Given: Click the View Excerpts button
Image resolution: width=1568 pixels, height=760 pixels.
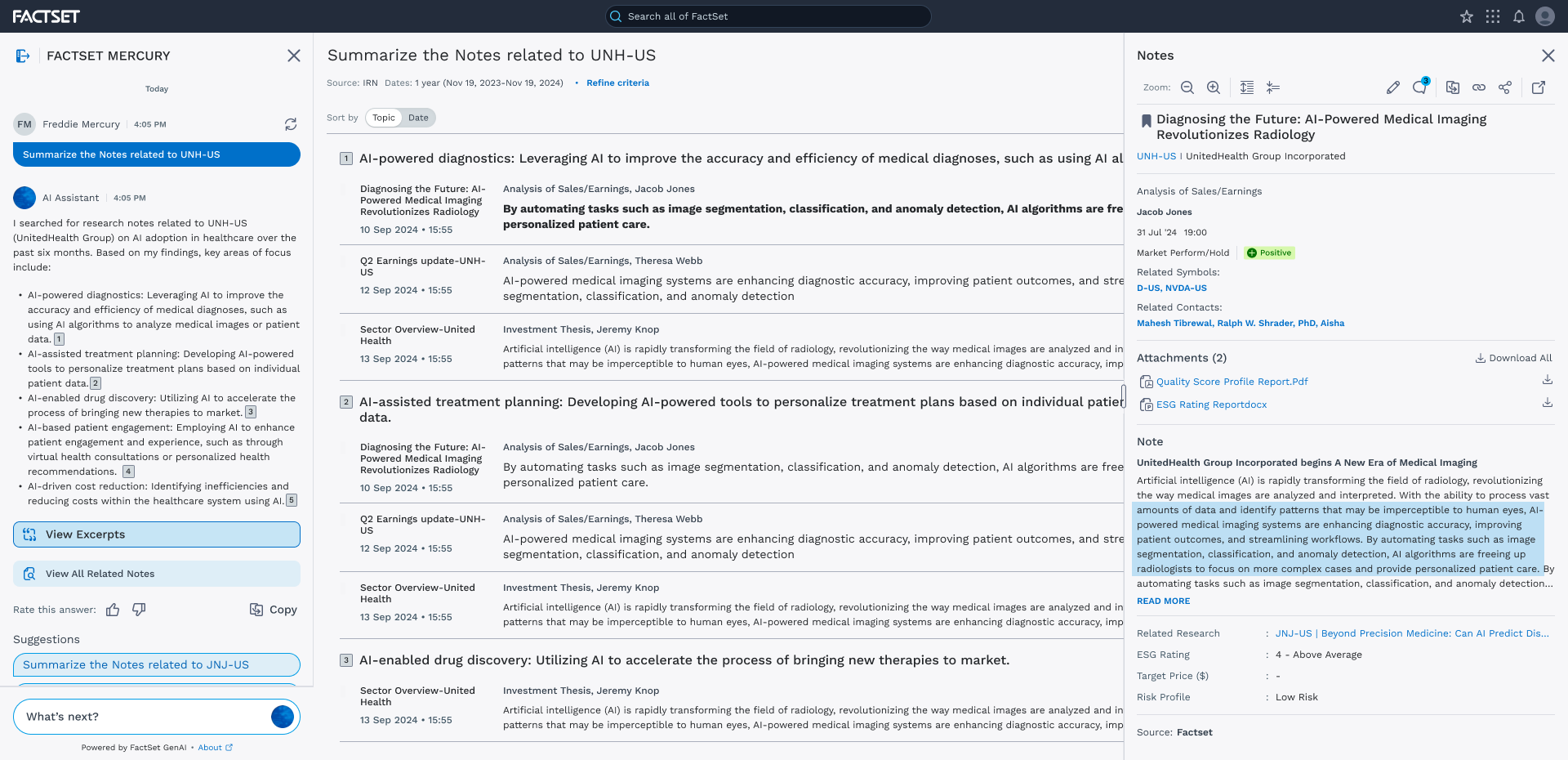Looking at the screenshot, I should click(157, 534).
